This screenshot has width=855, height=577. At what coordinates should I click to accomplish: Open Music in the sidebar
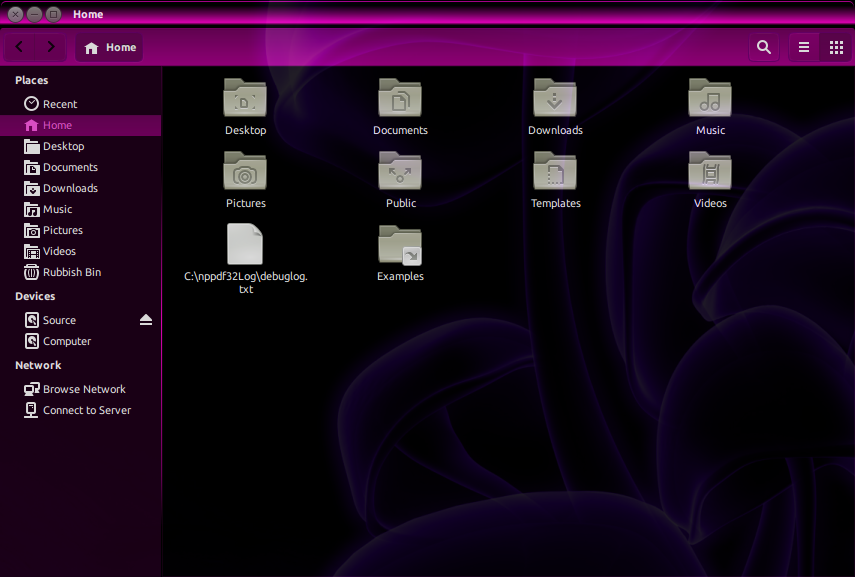point(81,209)
